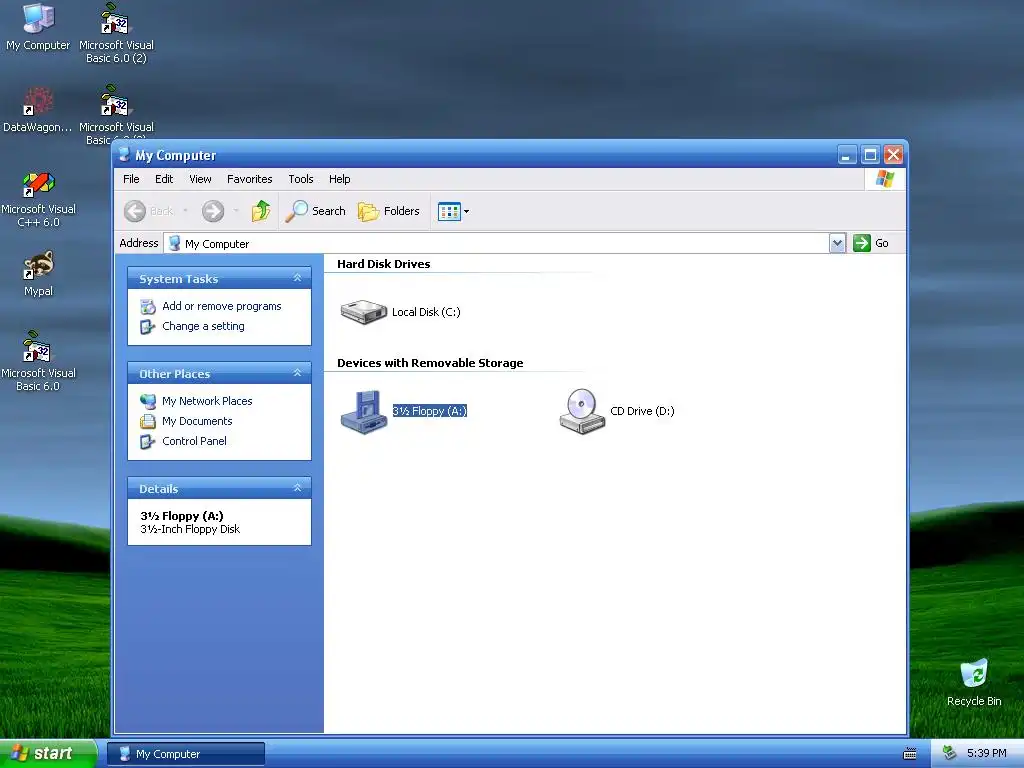Open Control Panel link

coord(194,441)
